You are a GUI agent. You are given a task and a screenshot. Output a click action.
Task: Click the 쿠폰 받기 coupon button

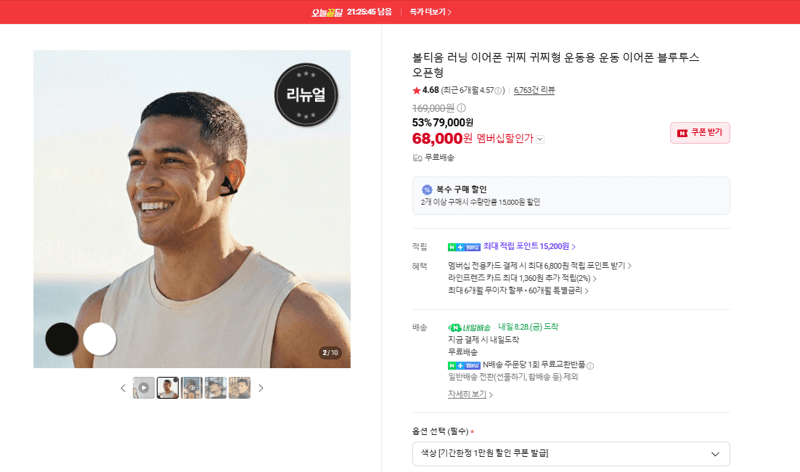point(700,133)
